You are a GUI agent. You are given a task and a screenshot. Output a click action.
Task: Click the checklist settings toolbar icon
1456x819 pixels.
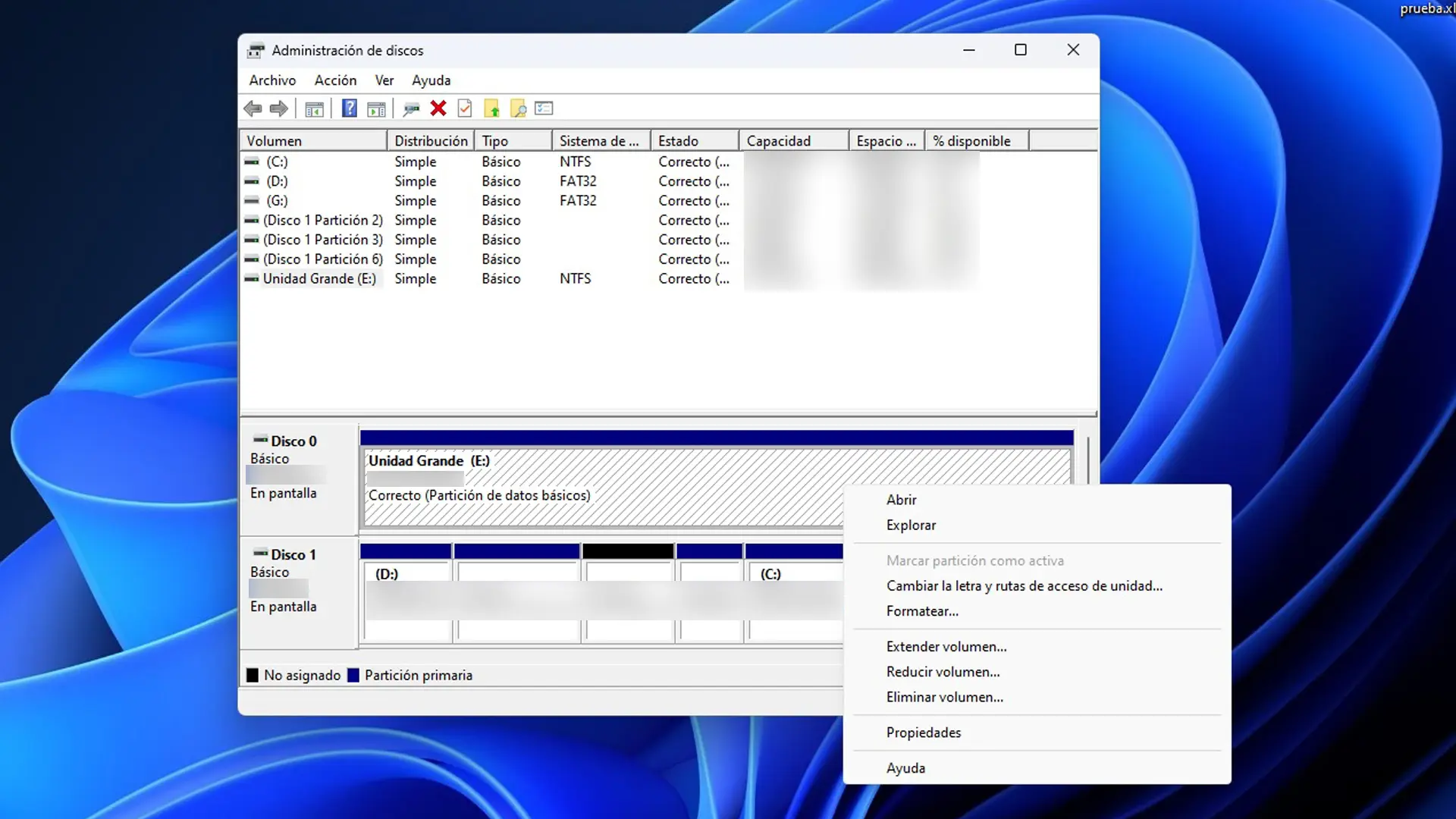pyautogui.click(x=544, y=108)
